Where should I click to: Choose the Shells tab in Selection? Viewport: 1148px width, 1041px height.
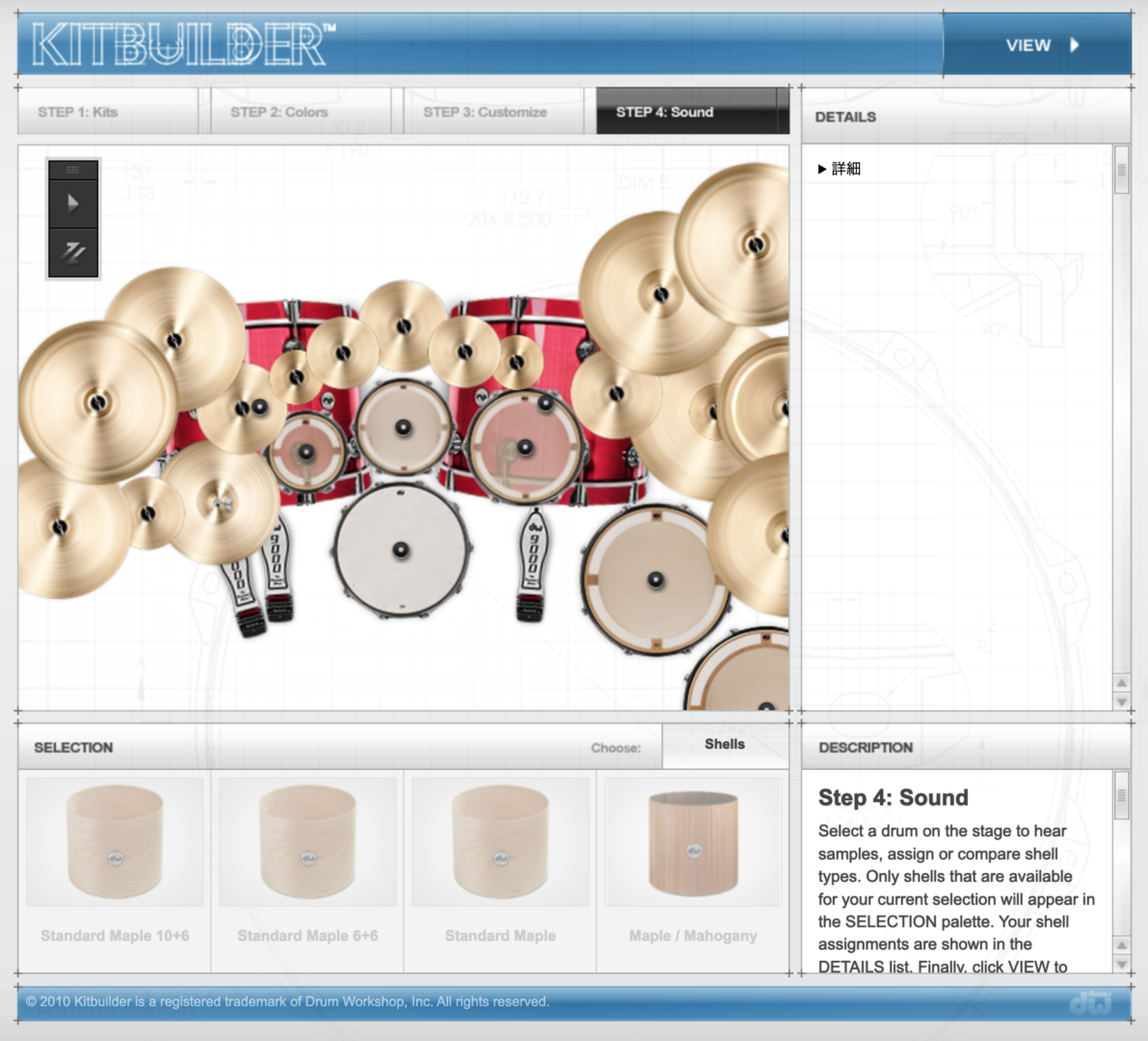click(x=725, y=745)
